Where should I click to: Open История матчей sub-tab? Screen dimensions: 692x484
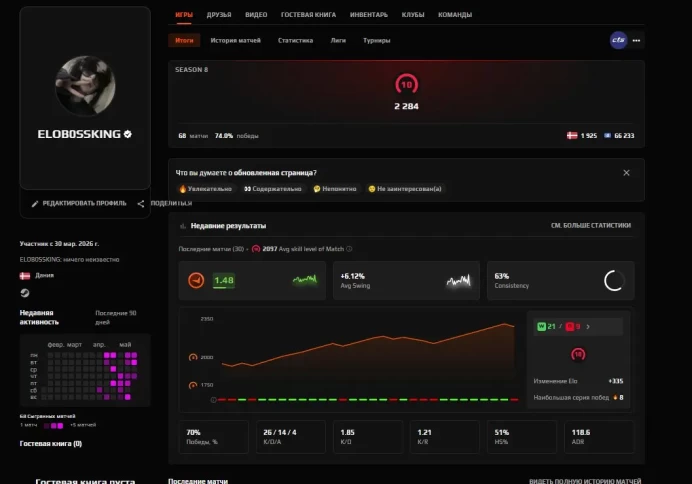235,40
